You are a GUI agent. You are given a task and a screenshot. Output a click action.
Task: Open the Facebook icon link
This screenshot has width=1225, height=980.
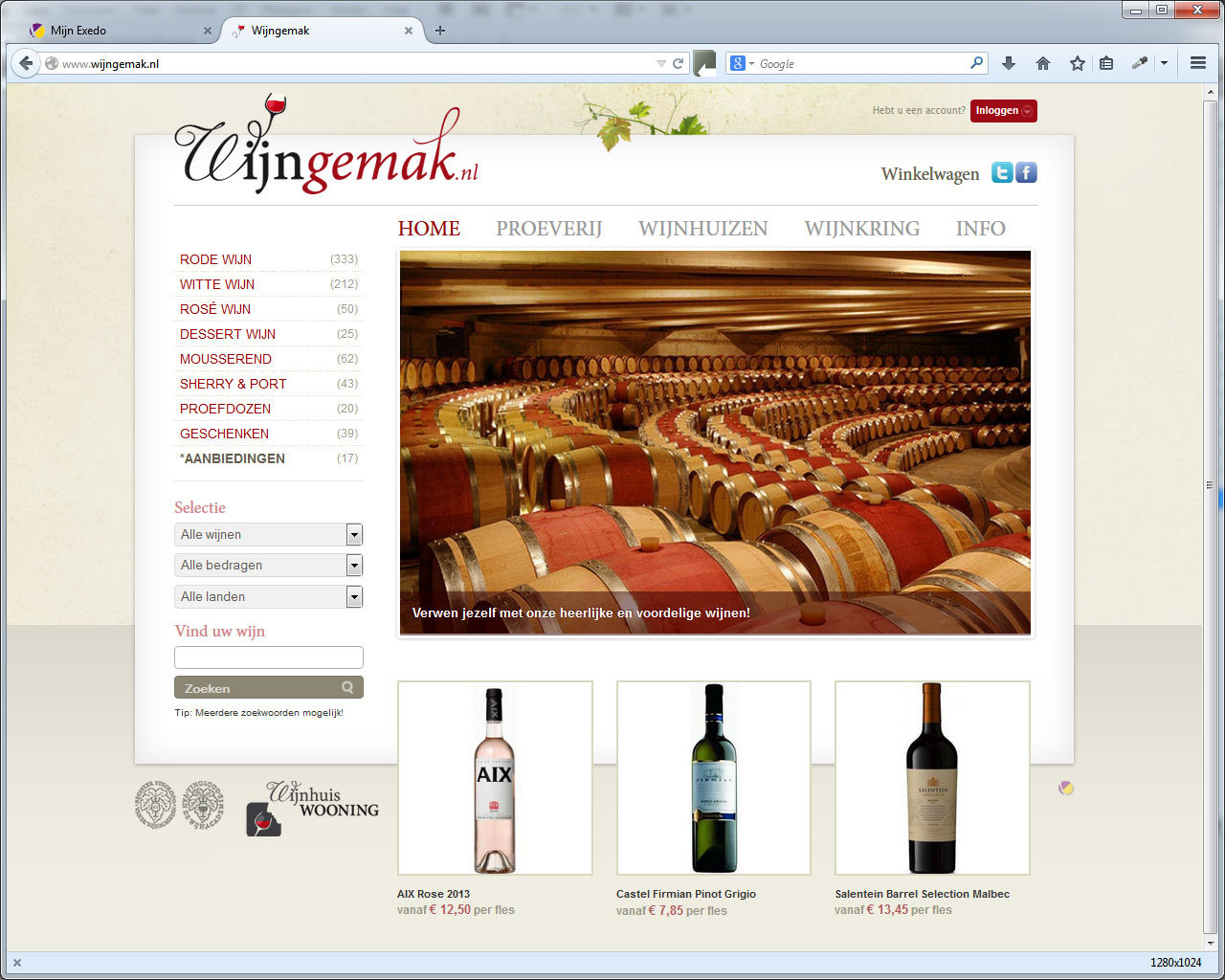pyautogui.click(x=1026, y=173)
